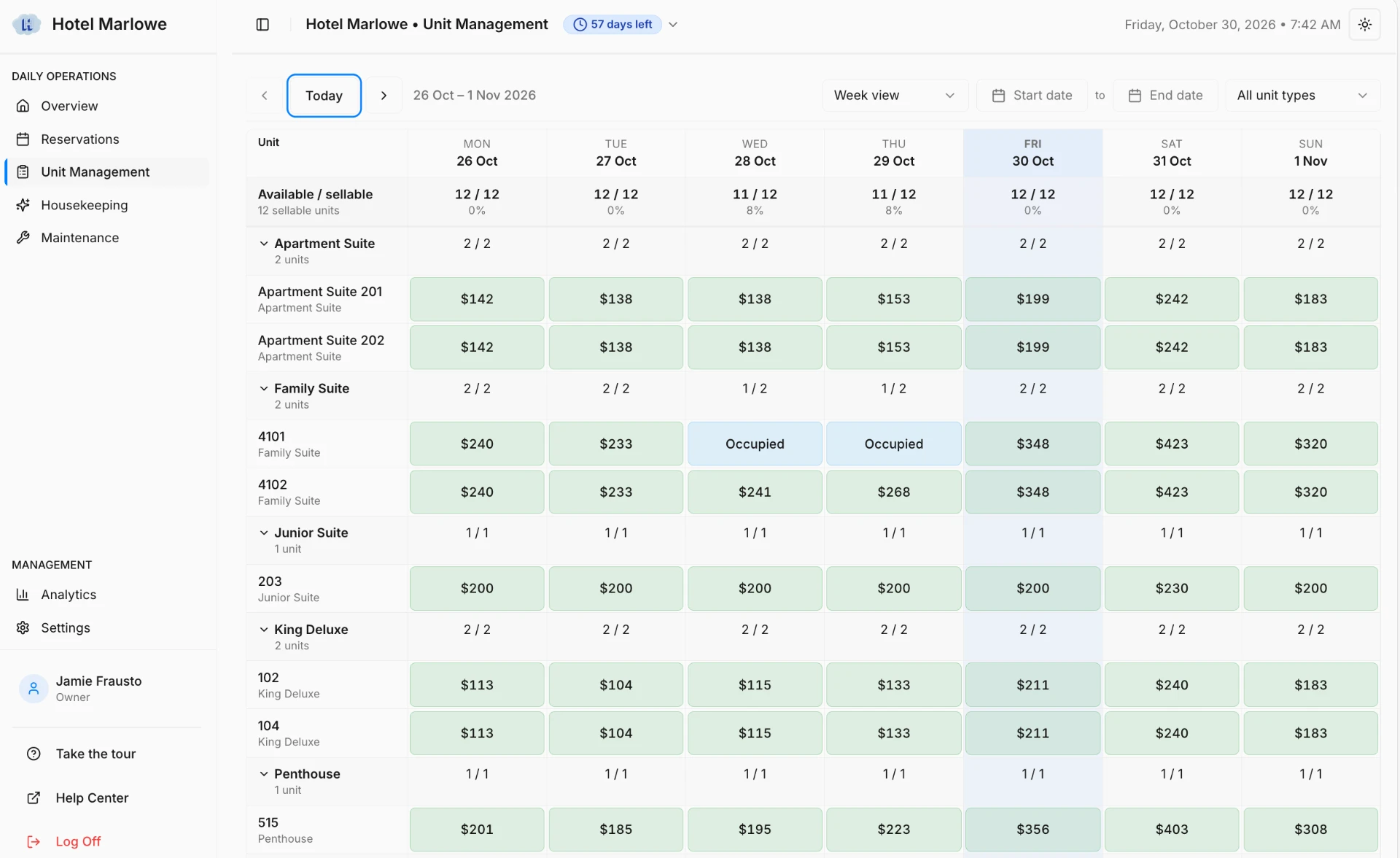Click the End date field

pos(1165,96)
